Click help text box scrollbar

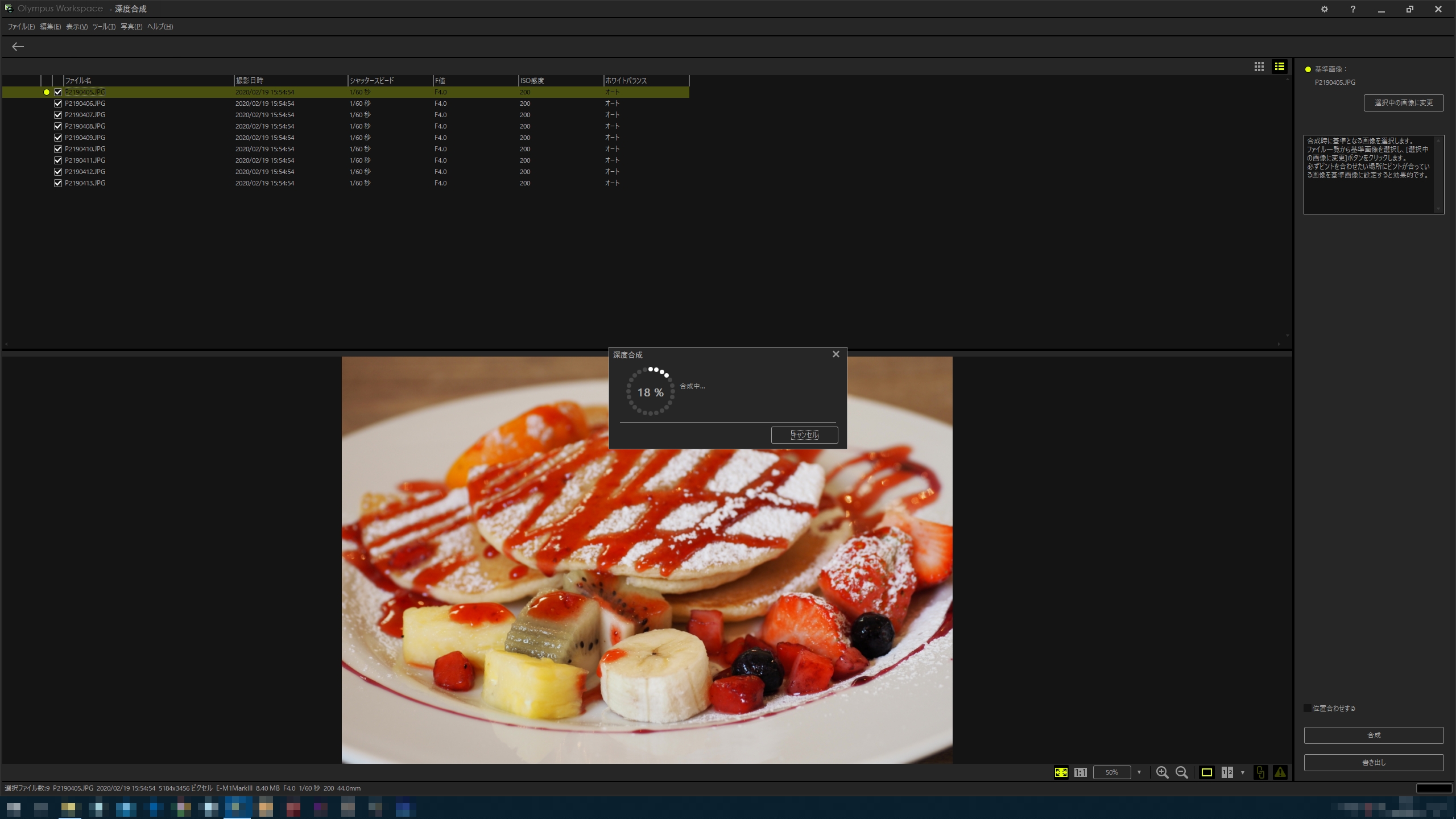[x=1438, y=175]
